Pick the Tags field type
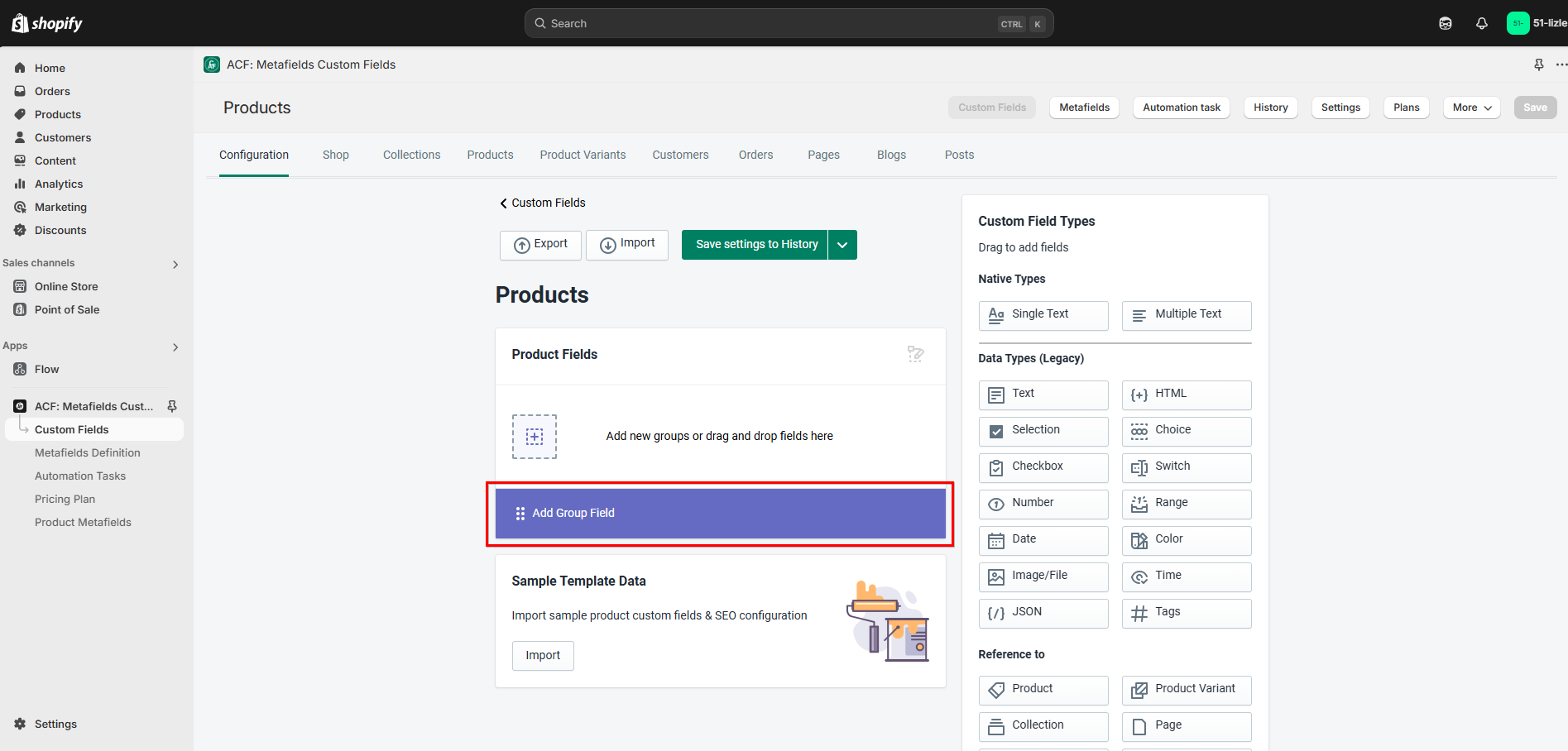This screenshot has height=751, width=1568. pyautogui.click(x=1187, y=613)
